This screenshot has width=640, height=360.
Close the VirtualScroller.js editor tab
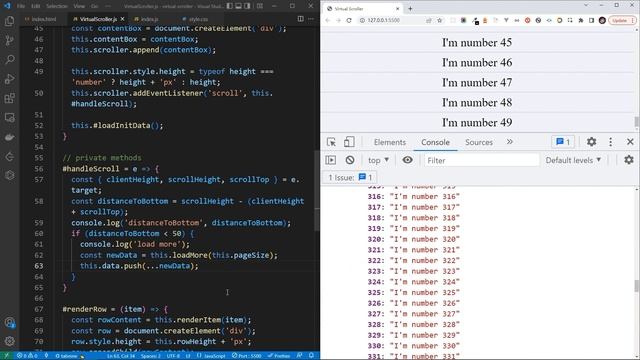click(122, 19)
